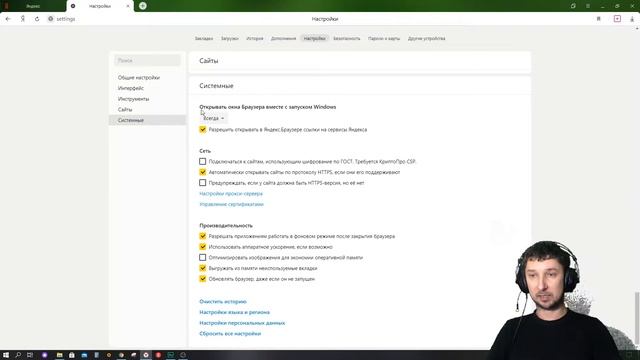This screenshot has width=640, height=360.
Task: Open the downloads arrow icon at top right
Action: [632, 19]
